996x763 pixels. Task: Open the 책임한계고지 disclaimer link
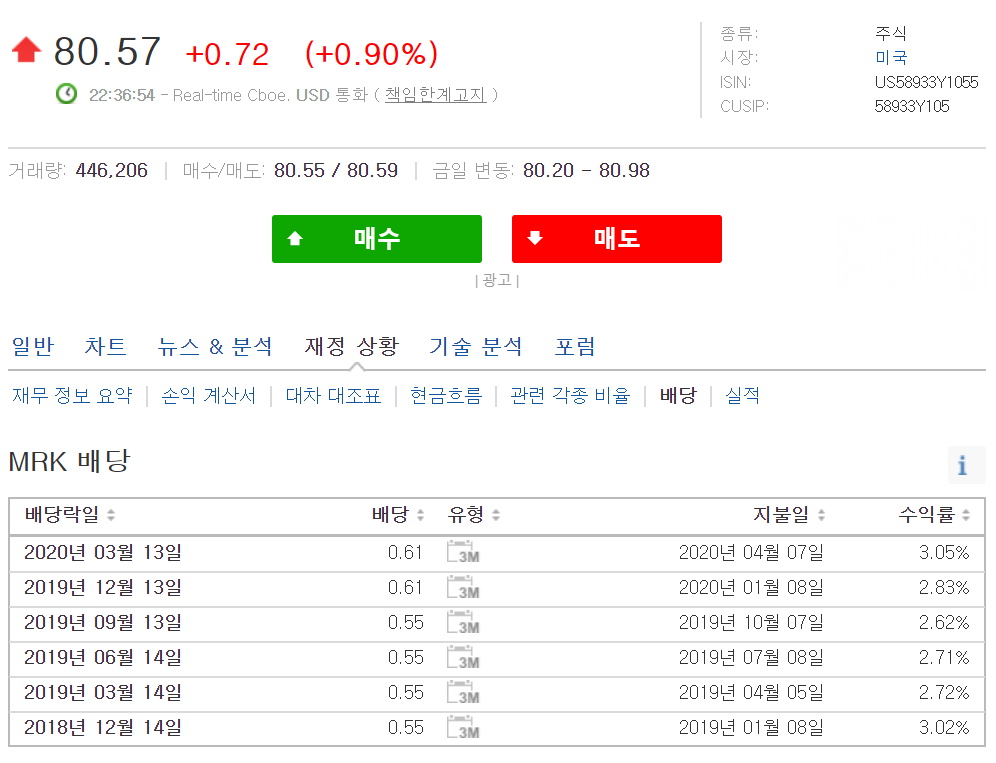(x=435, y=95)
